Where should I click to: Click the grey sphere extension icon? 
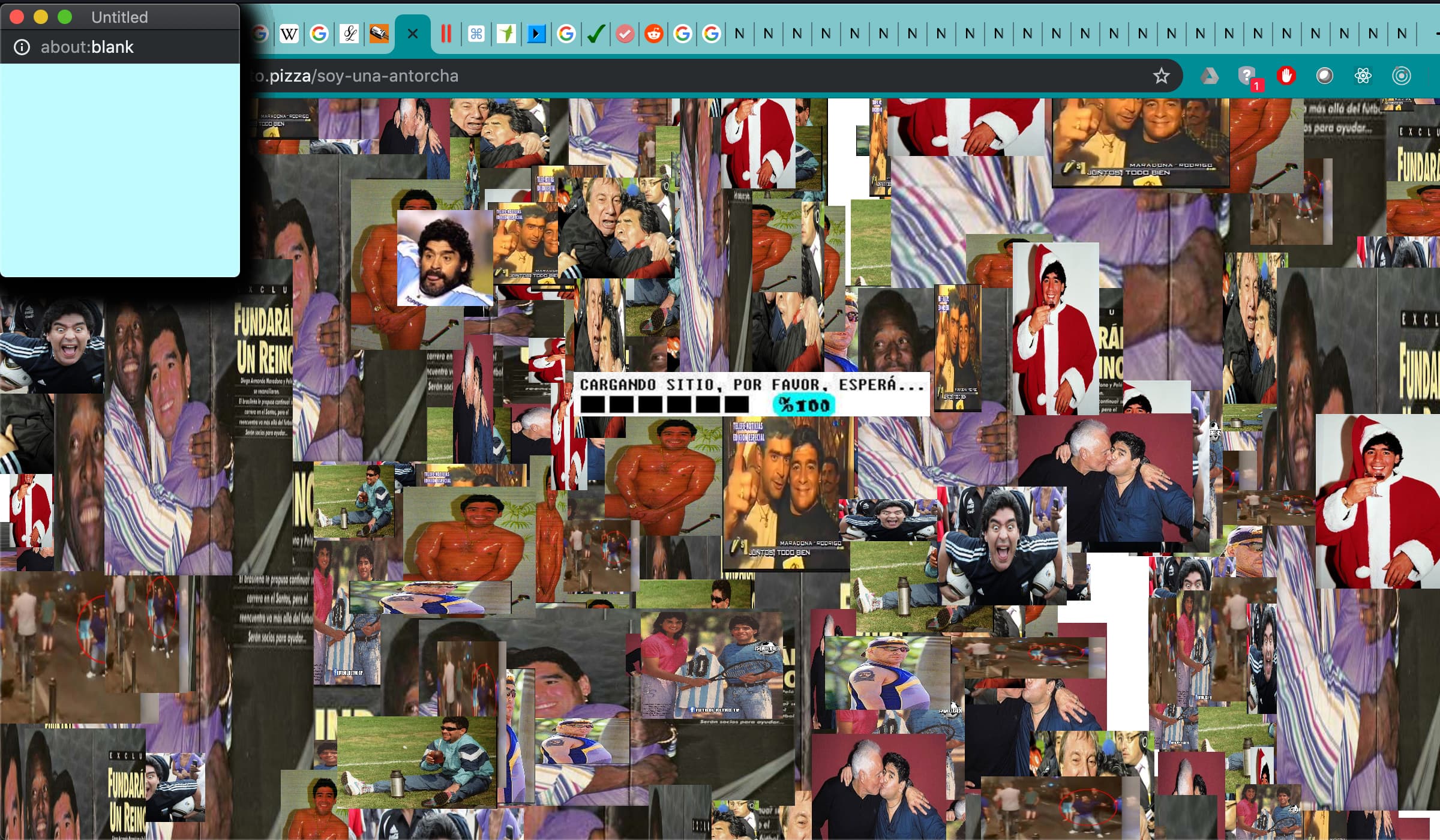[1325, 76]
